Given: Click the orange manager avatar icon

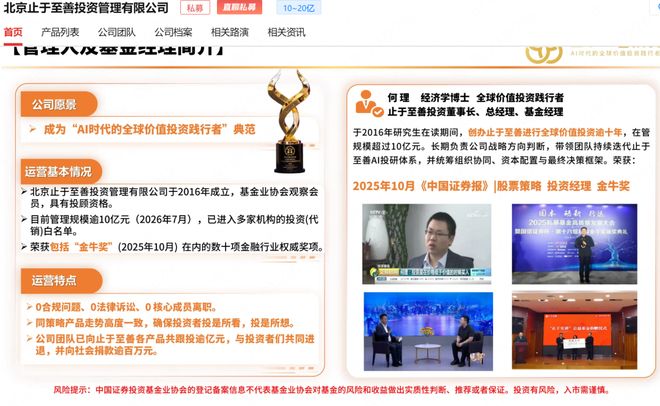Looking at the screenshot, I should point(369,103).
